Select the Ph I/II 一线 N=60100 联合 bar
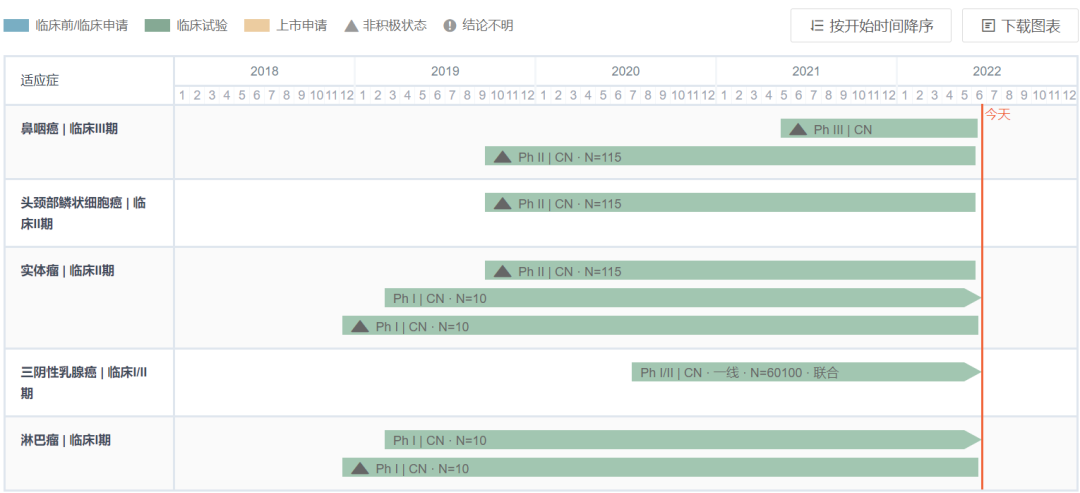Image resolution: width=1080 pixels, height=493 pixels. point(806,373)
